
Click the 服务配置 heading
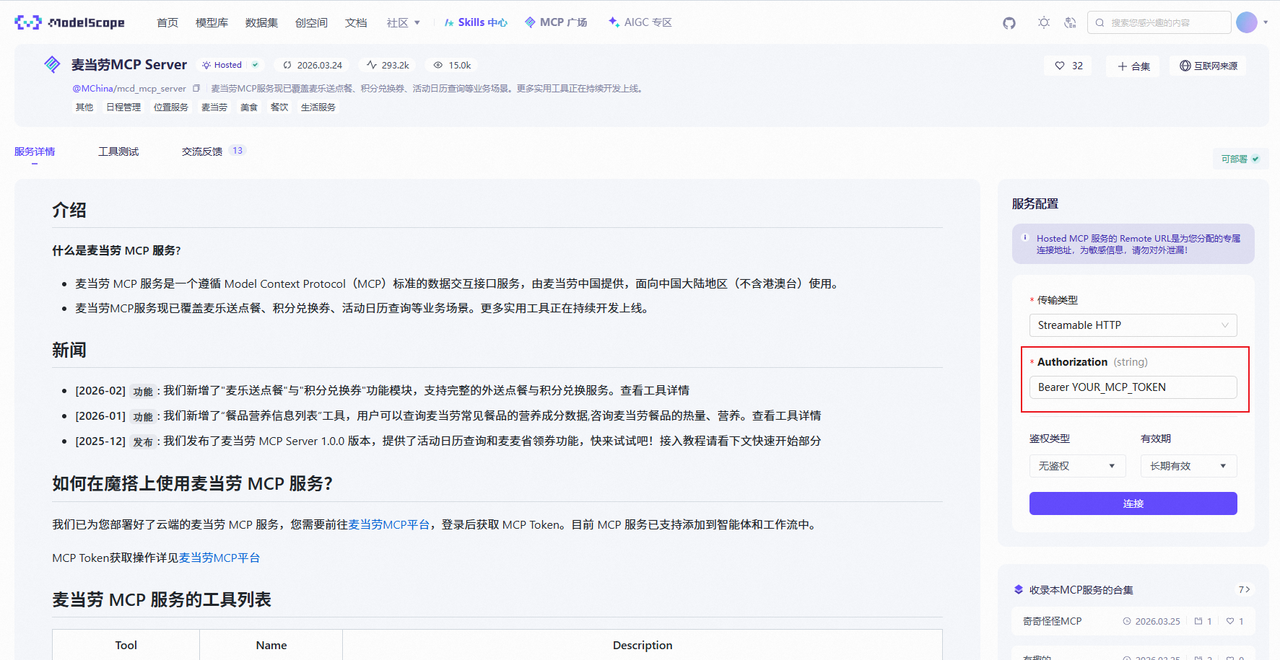(x=1035, y=203)
